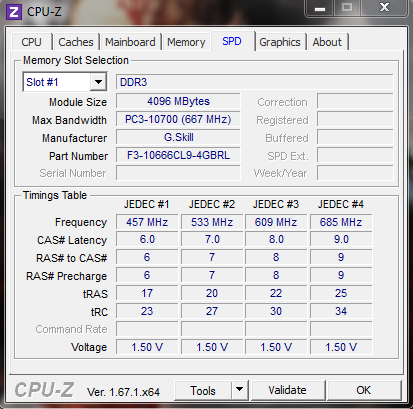The height and width of the screenshot is (409, 413).
Task: Click the CAS# Latency 7.0 cell
Action: pyautogui.click(x=212, y=239)
